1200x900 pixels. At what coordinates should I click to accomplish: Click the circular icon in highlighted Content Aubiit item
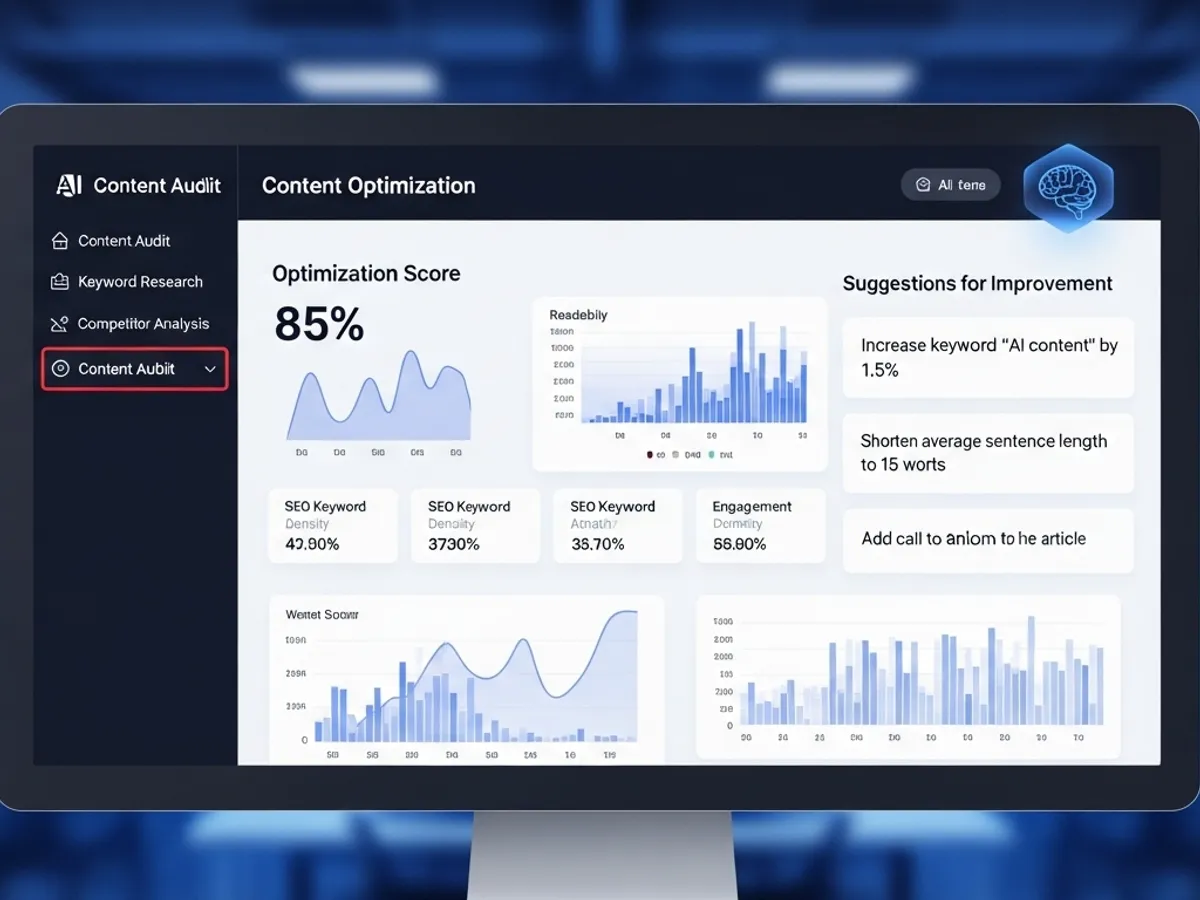tap(60, 369)
